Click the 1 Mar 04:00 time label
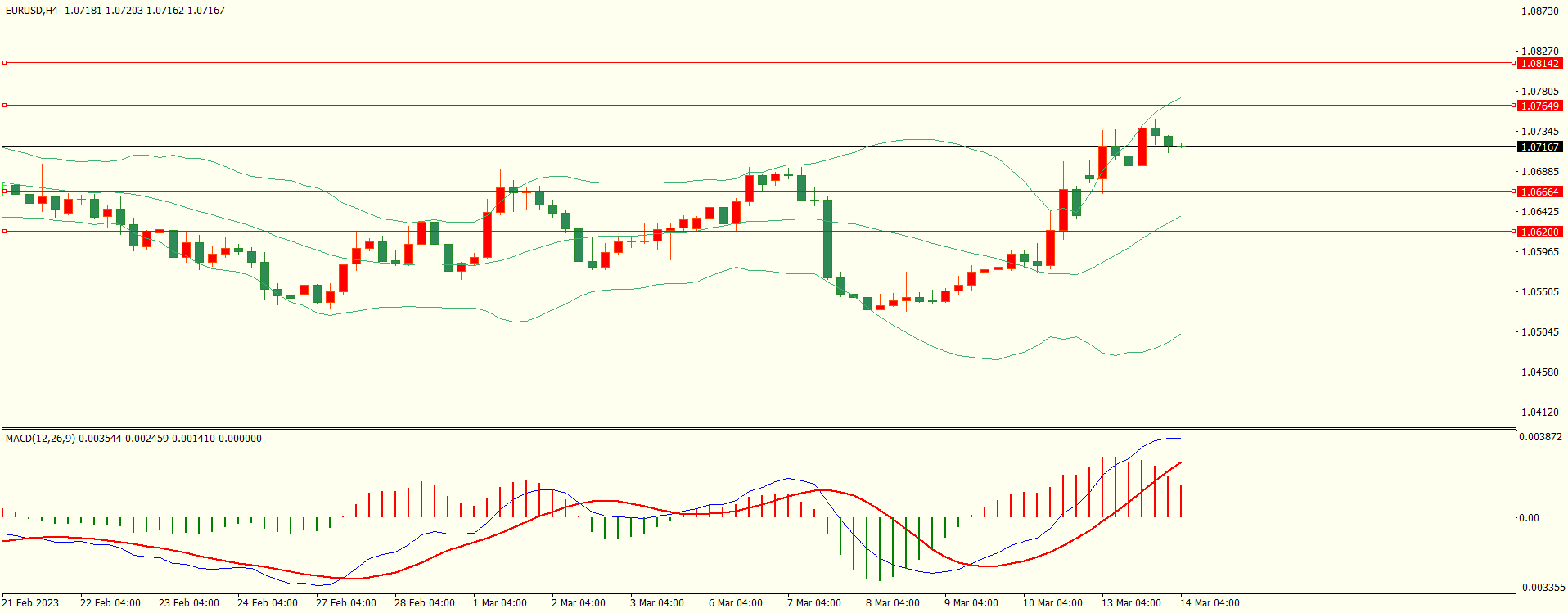1568x613 pixels. tap(500, 603)
